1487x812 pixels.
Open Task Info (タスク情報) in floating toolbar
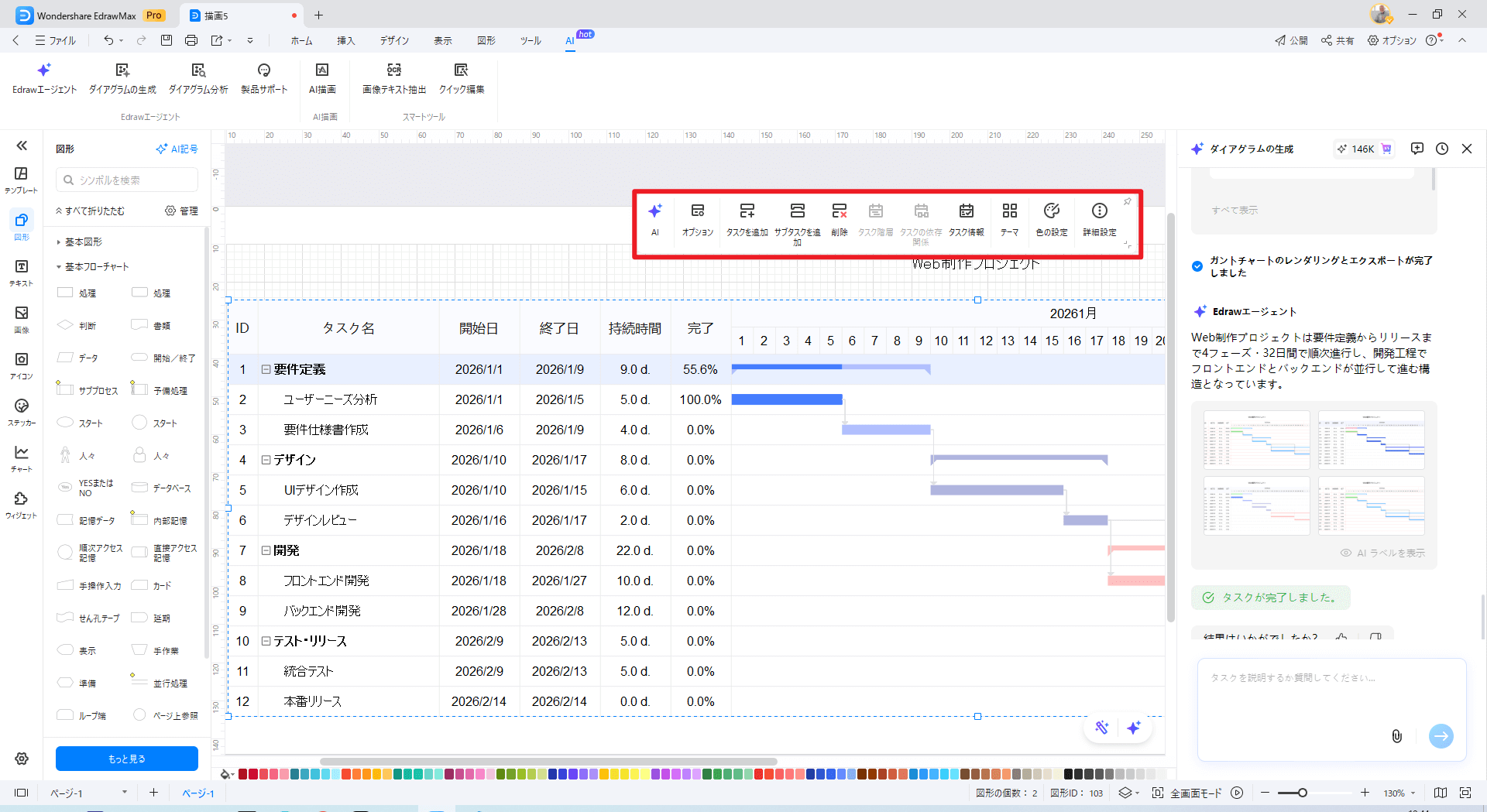966,211
